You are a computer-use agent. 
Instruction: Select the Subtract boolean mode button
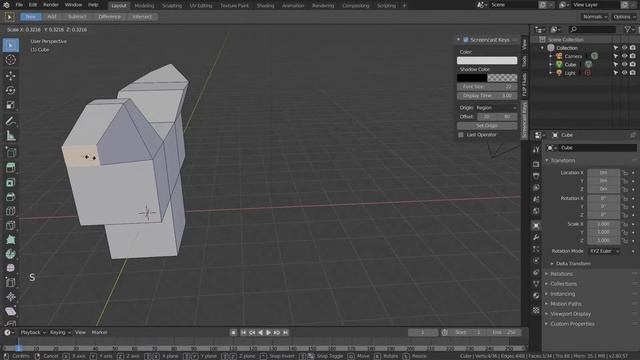point(77,17)
